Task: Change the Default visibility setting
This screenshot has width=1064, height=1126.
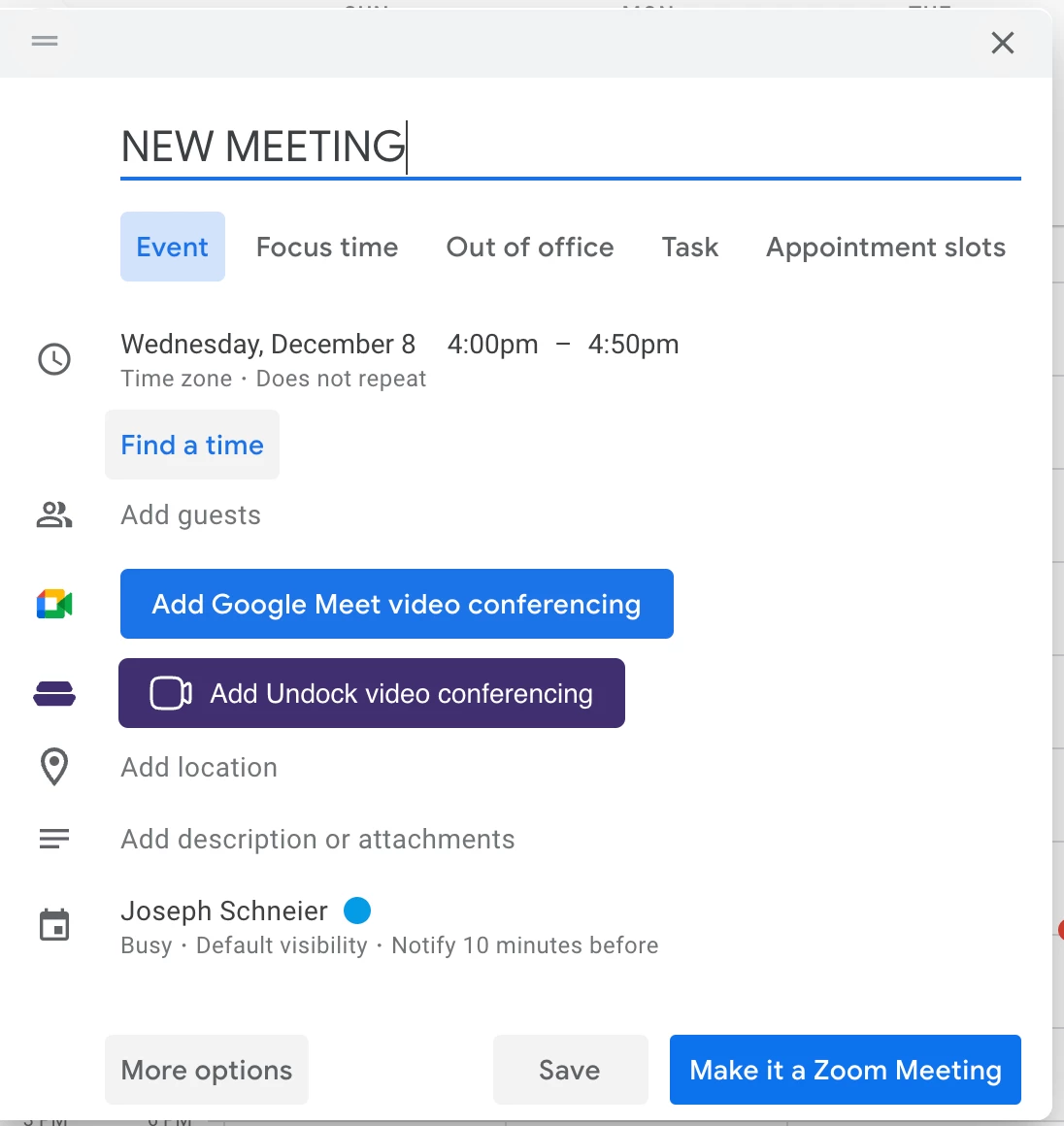Action: 282,945
